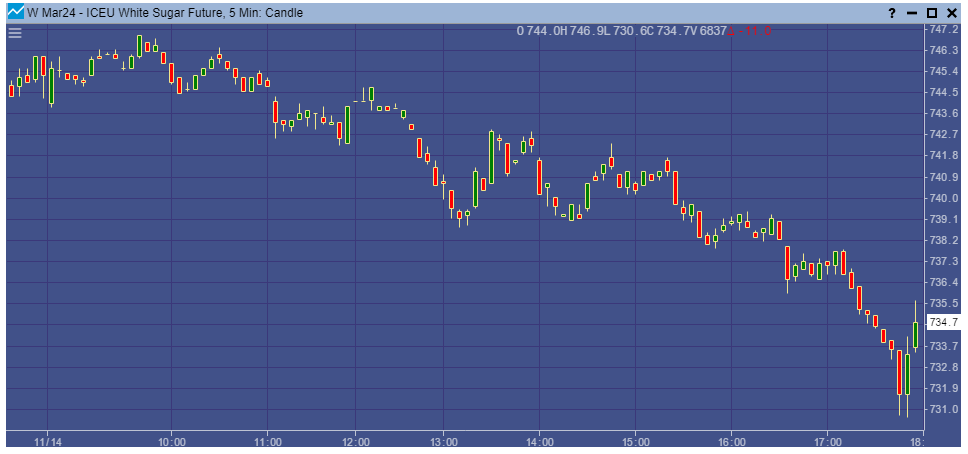Image resolution: width=968 pixels, height=454 pixels.
Task: Select the final green candle near 18:00
Action: coord(916,335)
